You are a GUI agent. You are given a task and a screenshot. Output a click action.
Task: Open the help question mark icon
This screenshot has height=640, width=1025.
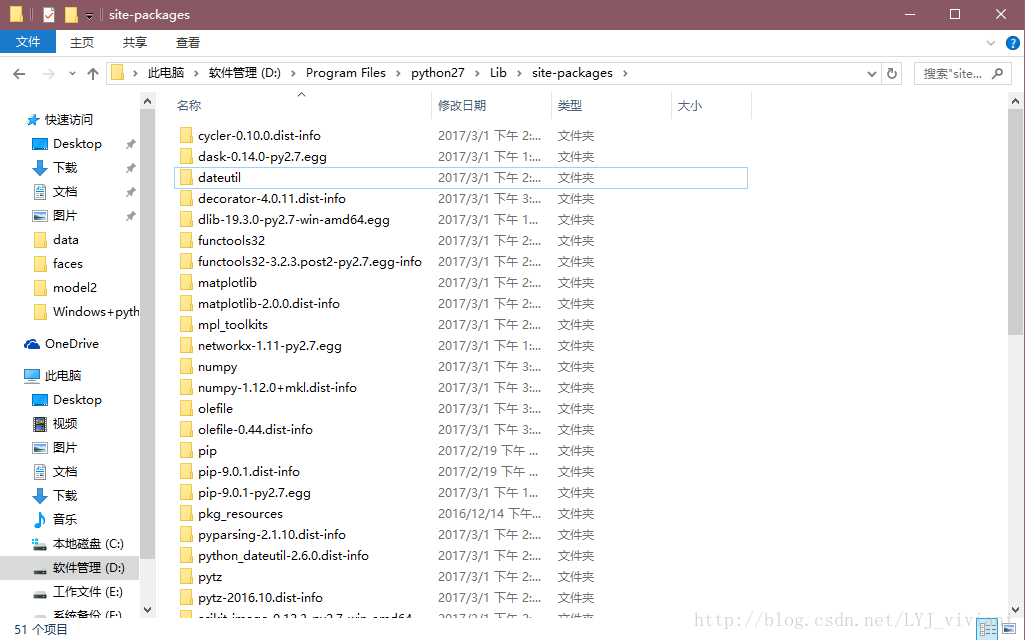point(1013,43)
